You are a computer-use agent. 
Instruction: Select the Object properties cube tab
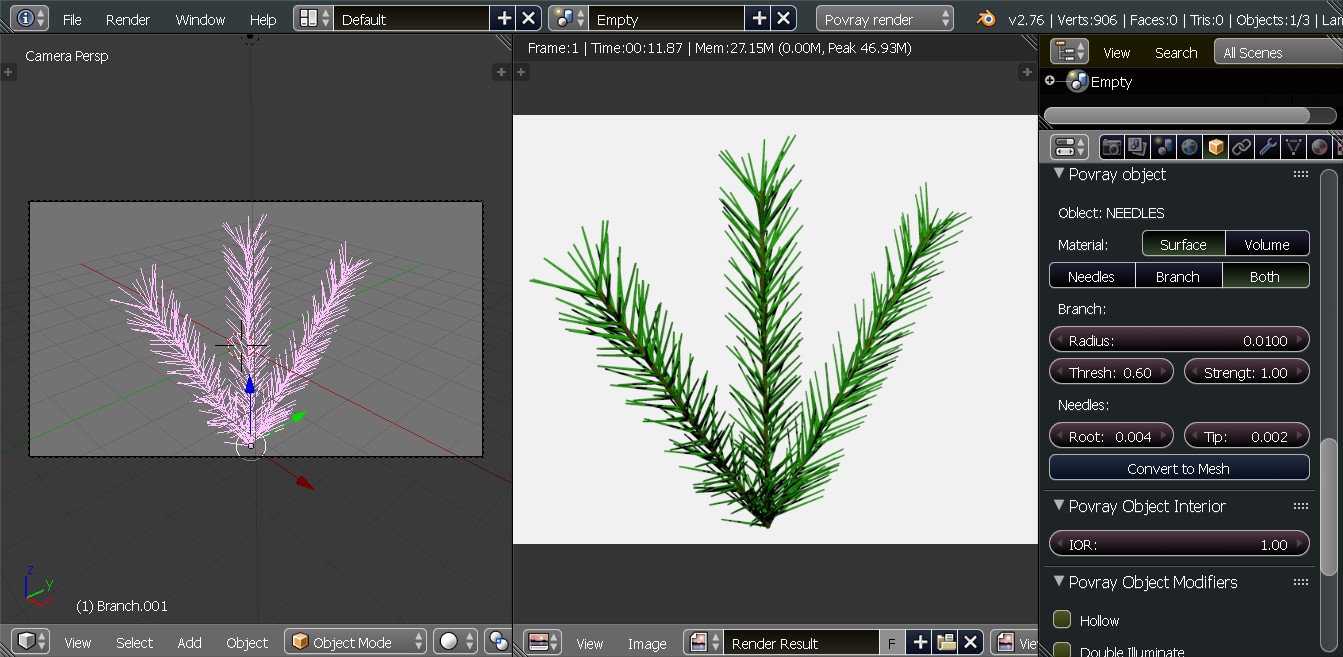coord(1215,147)
